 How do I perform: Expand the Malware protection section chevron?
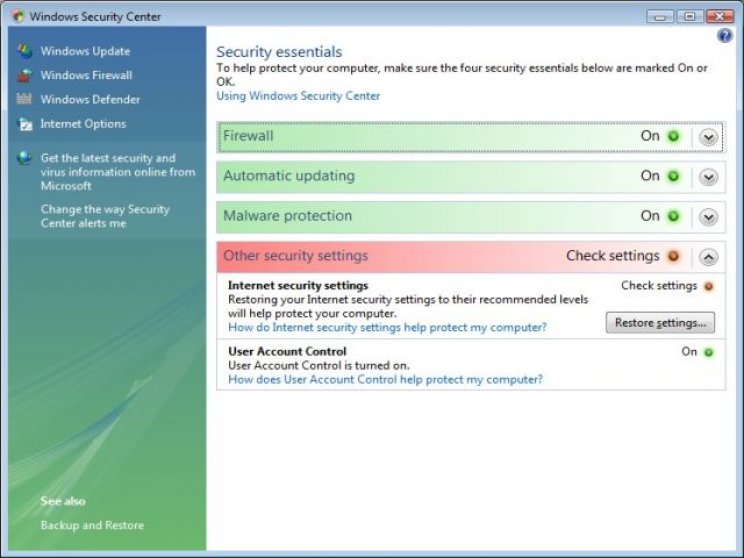(708, 217)
